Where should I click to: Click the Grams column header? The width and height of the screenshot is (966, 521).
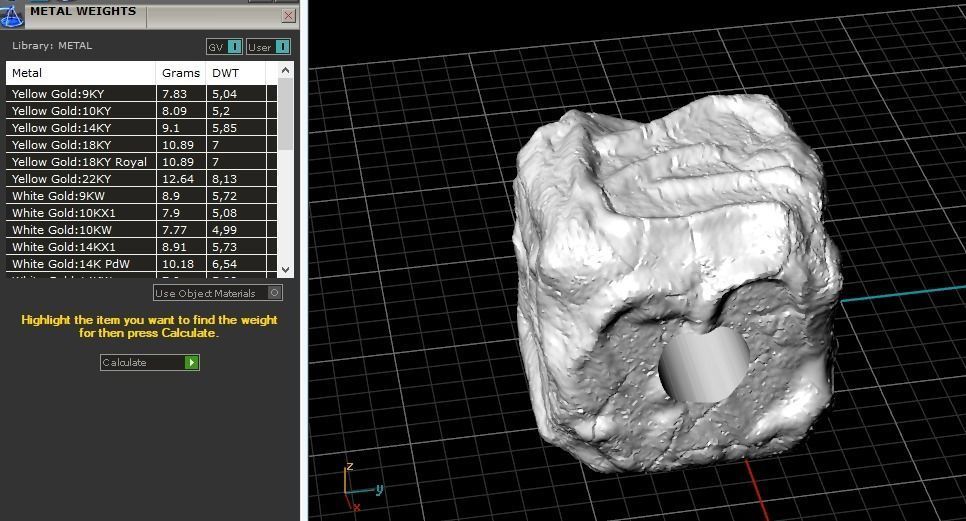[x=181, y=73]
